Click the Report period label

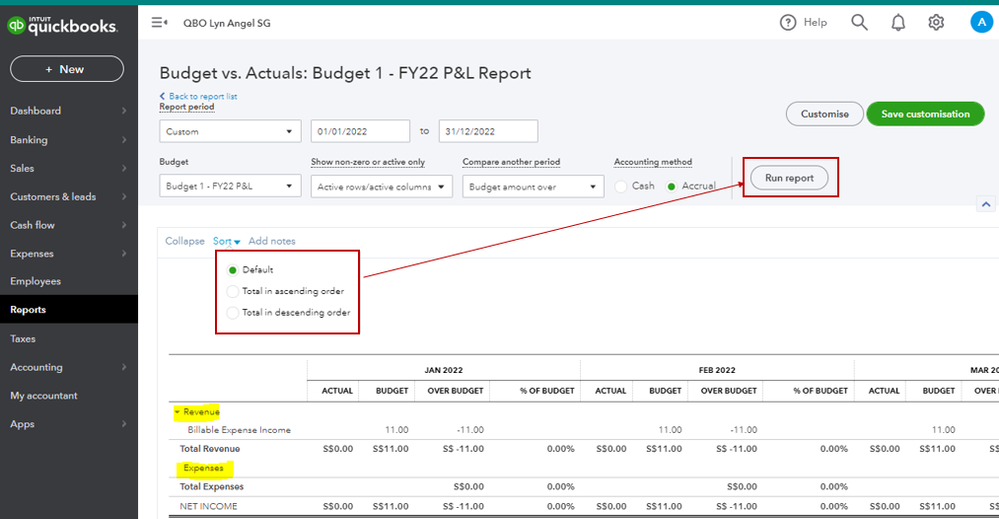pyautogui.click(x=187, y=107)
